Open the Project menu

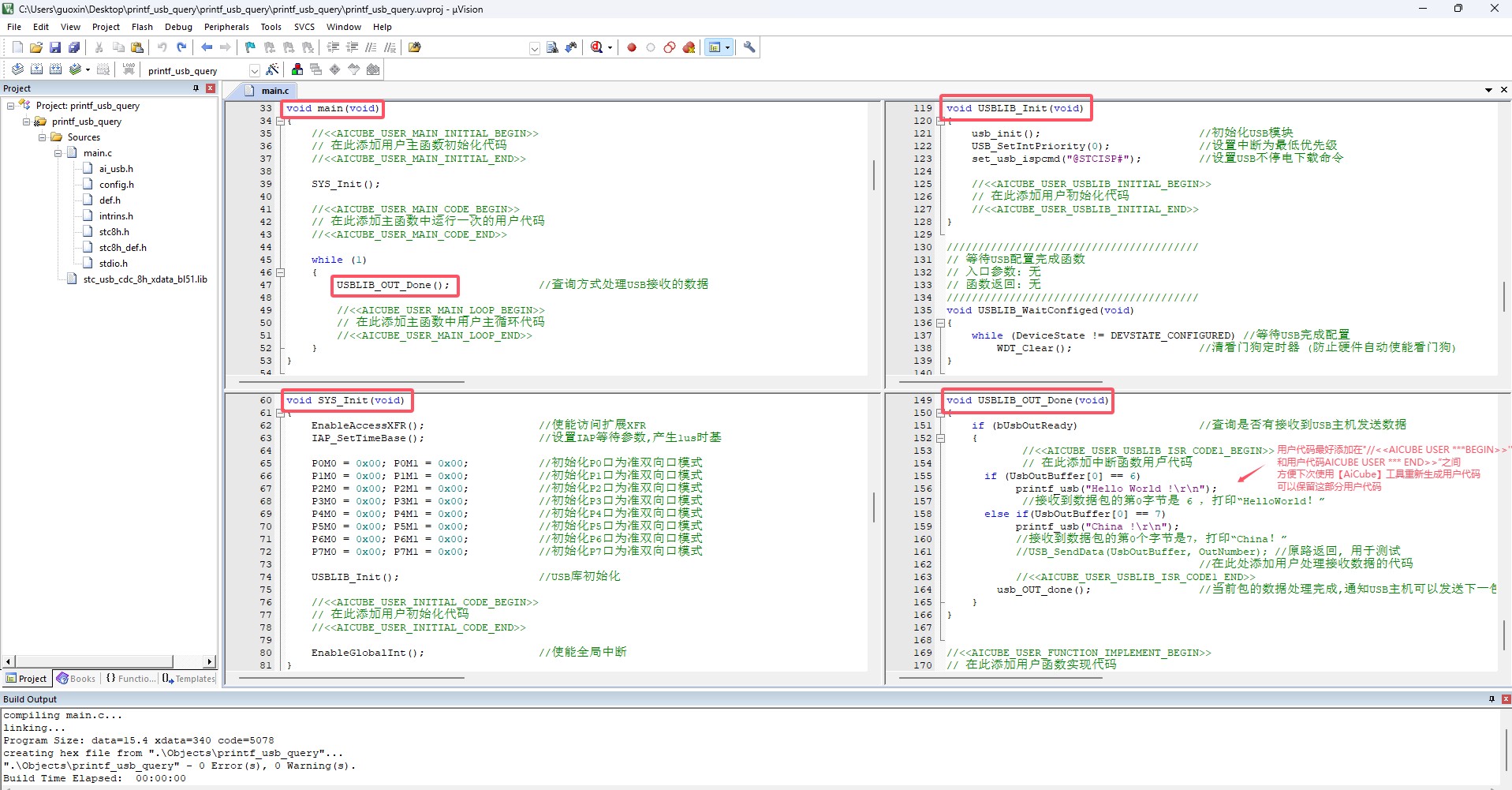[x=106, y=27]
